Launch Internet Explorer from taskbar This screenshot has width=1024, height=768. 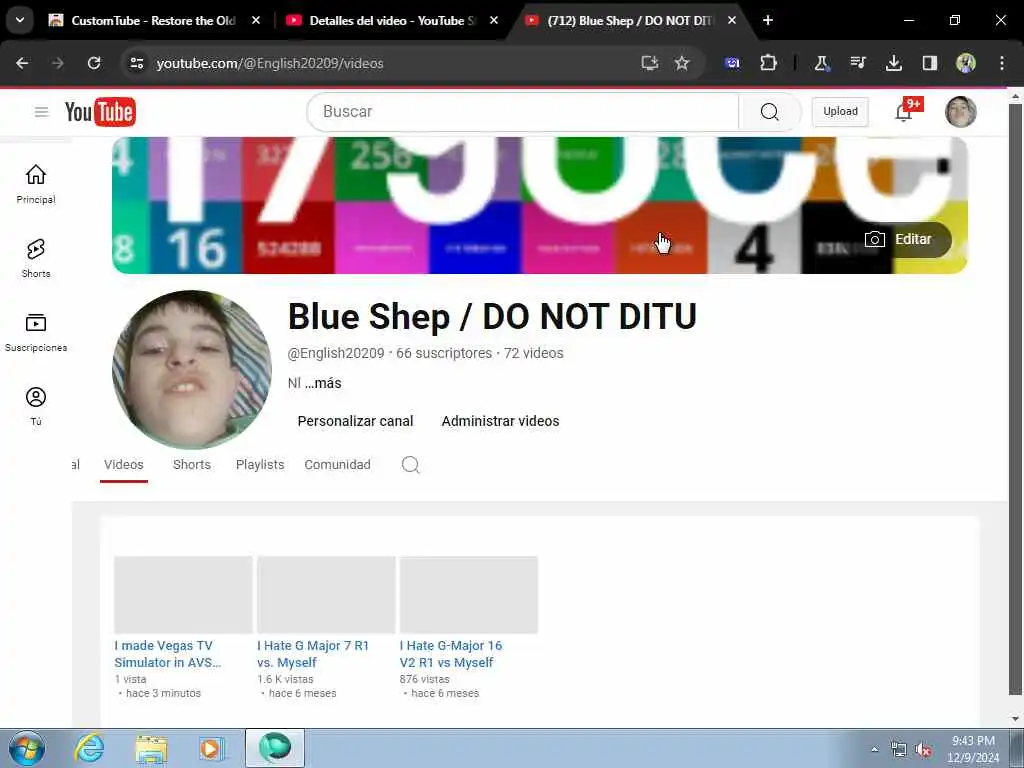click(89, 748)
